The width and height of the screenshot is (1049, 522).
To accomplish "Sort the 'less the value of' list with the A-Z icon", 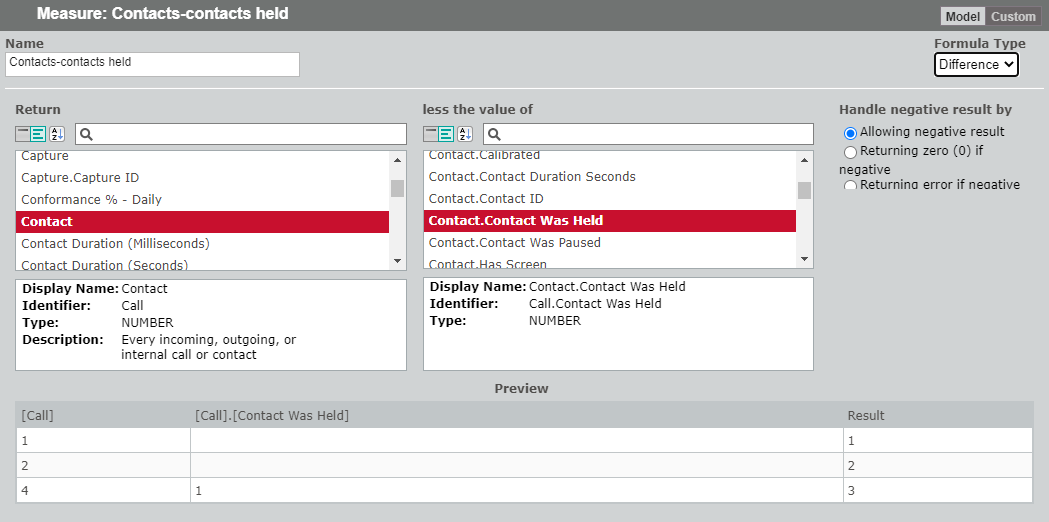I will click(465, 134).
